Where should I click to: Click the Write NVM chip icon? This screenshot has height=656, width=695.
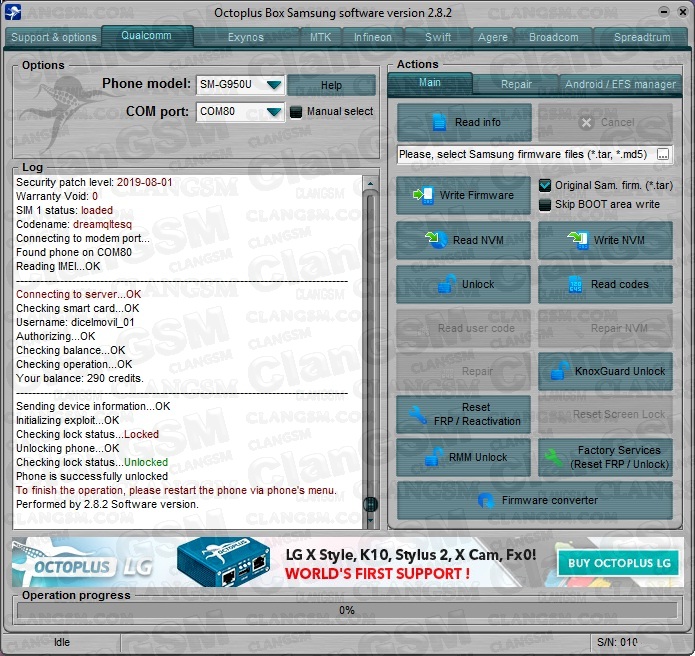coord(578,240)
